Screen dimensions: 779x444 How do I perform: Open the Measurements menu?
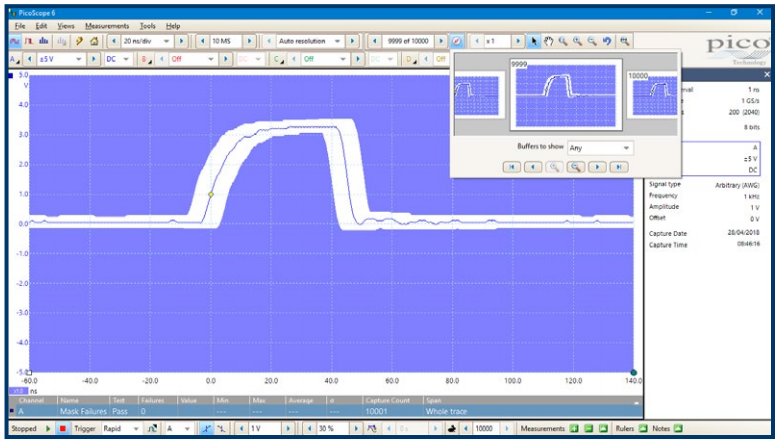point(107,26)
